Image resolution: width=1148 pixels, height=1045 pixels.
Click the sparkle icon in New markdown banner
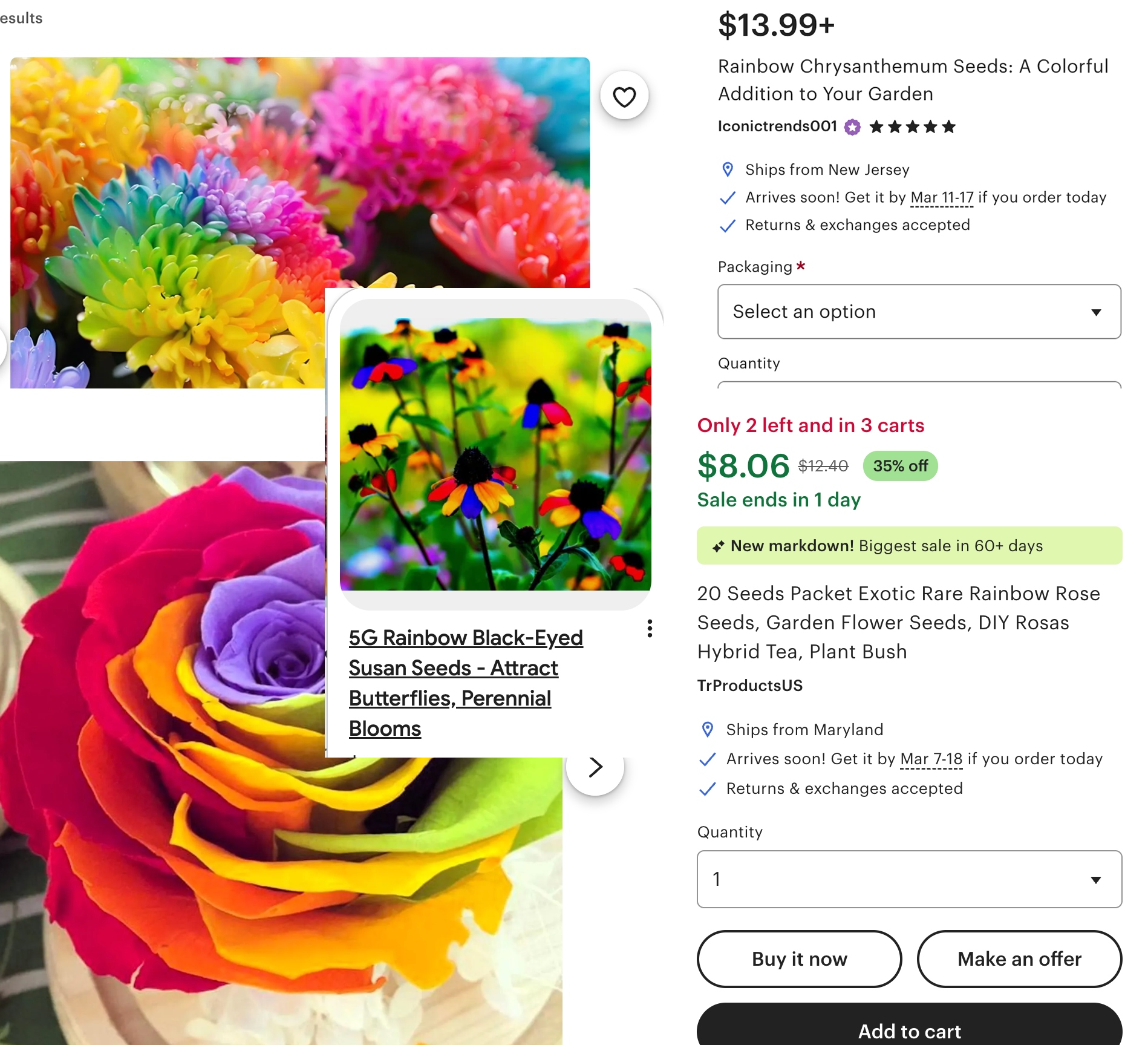[718, 546]
